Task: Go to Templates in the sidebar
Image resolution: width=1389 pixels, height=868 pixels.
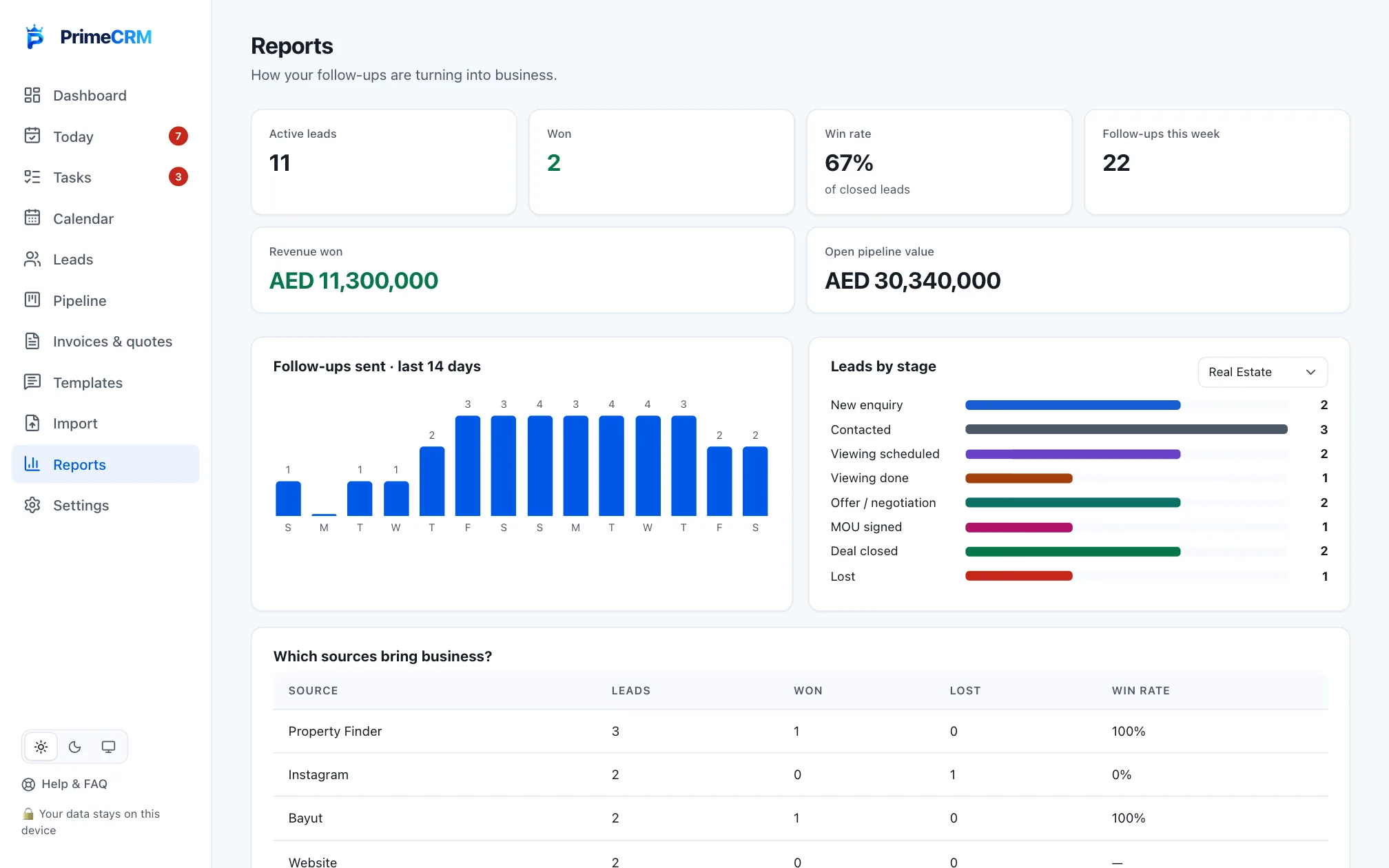Action: pos(105,382)
